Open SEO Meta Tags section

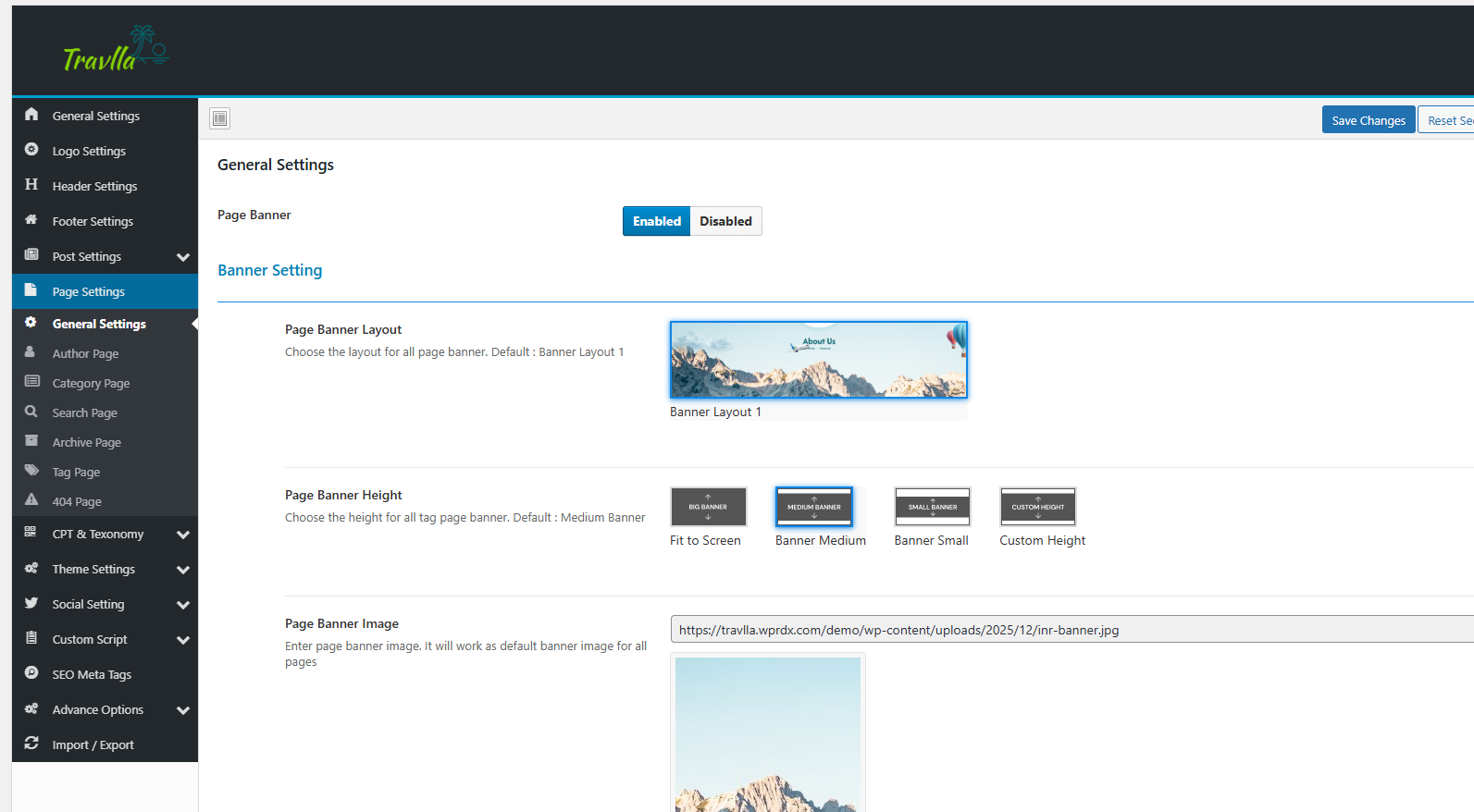[x=92, y=674]
